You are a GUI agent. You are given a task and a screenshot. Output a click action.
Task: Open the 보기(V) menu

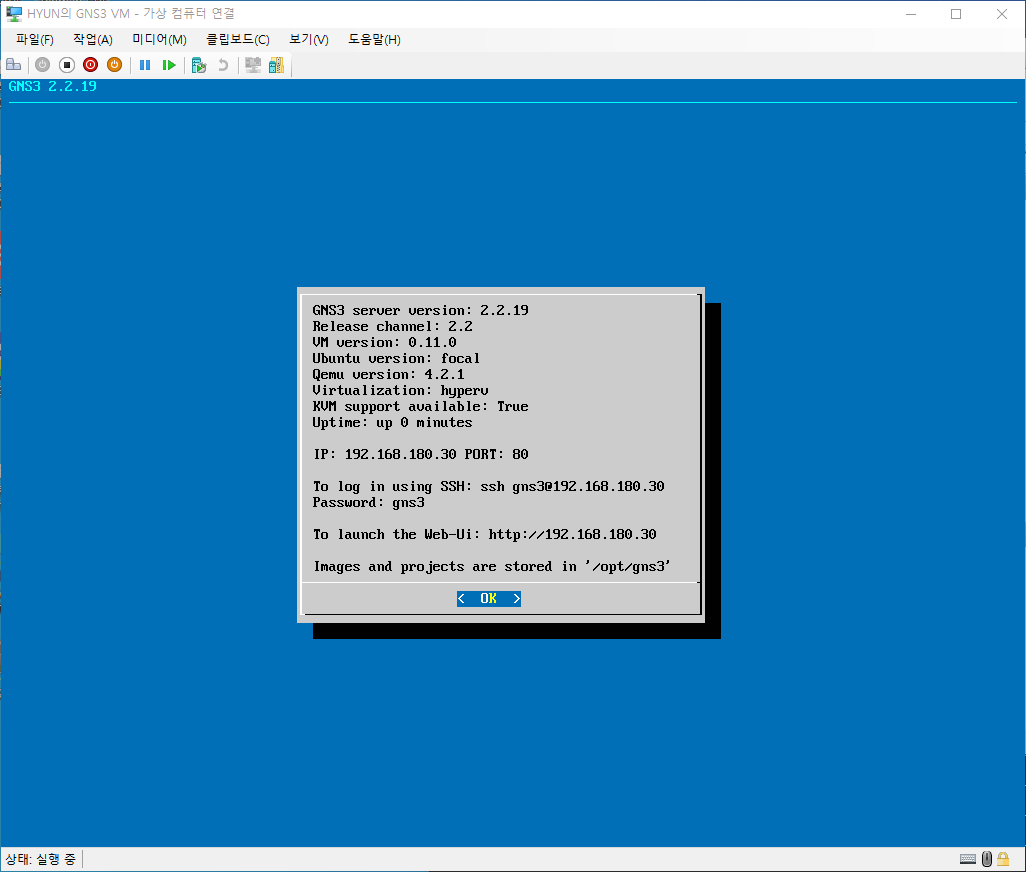pyautogui.click(x=309, y=40)
